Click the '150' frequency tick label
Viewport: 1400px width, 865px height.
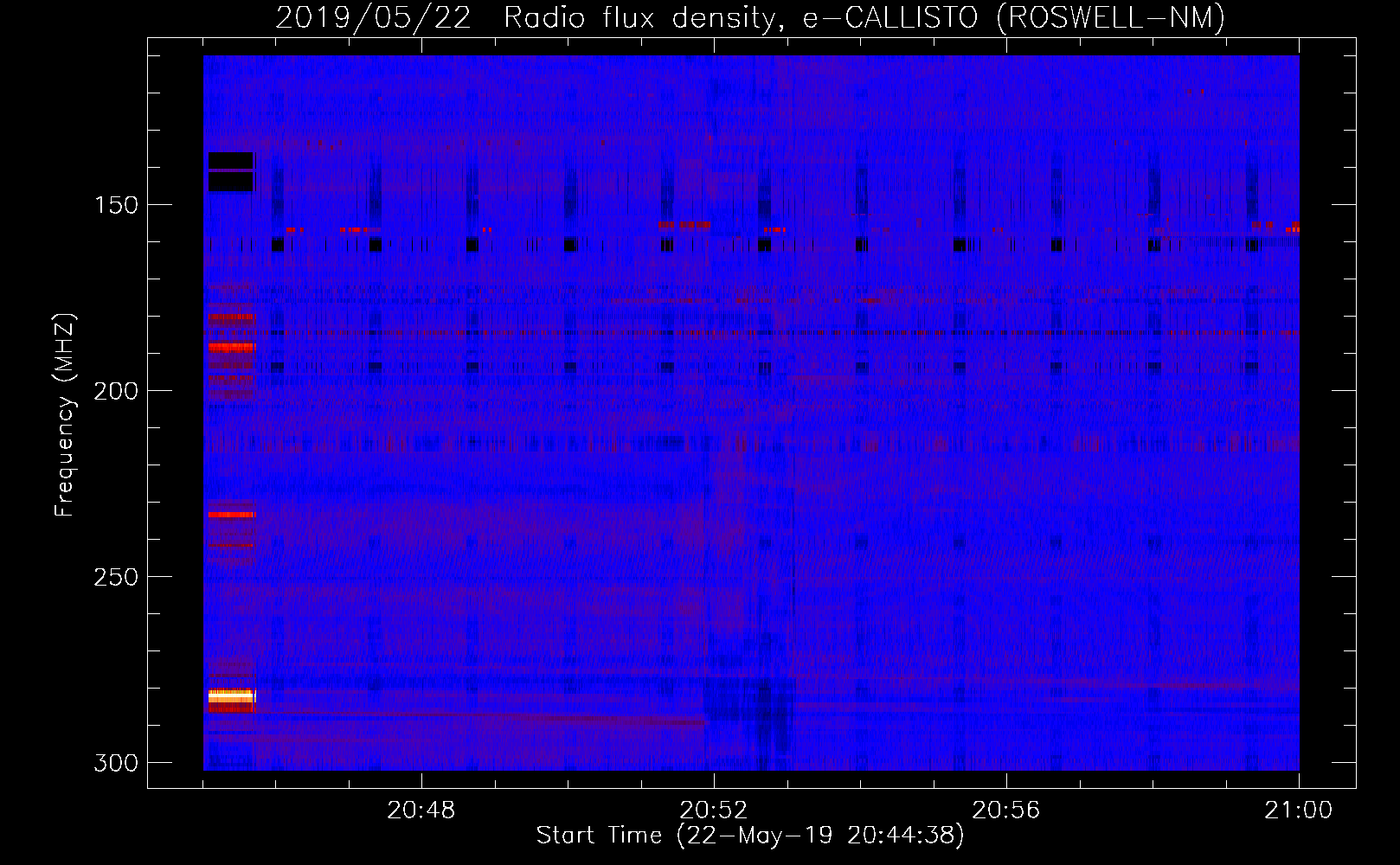(116, 205)
